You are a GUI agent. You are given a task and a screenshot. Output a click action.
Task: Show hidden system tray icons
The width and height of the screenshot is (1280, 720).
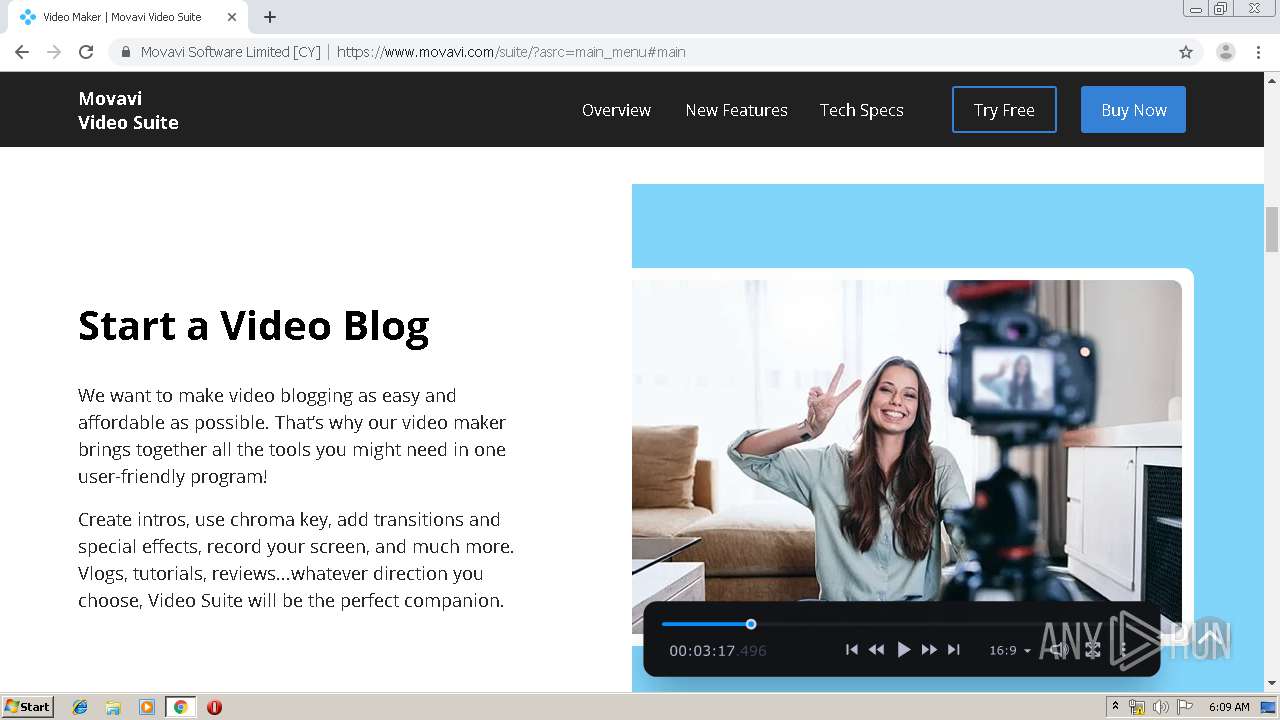coord(1115,707)
